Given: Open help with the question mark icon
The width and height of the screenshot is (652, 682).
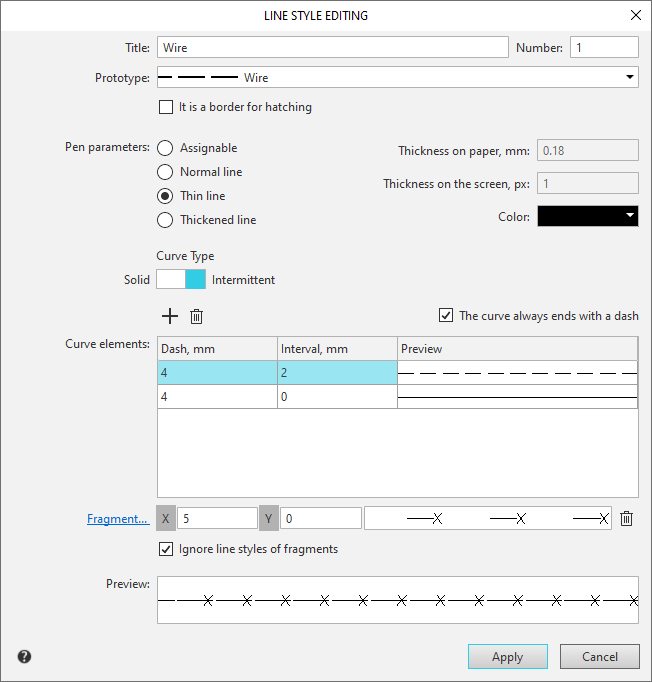Looking at the screenshot, I should (24, 657).
